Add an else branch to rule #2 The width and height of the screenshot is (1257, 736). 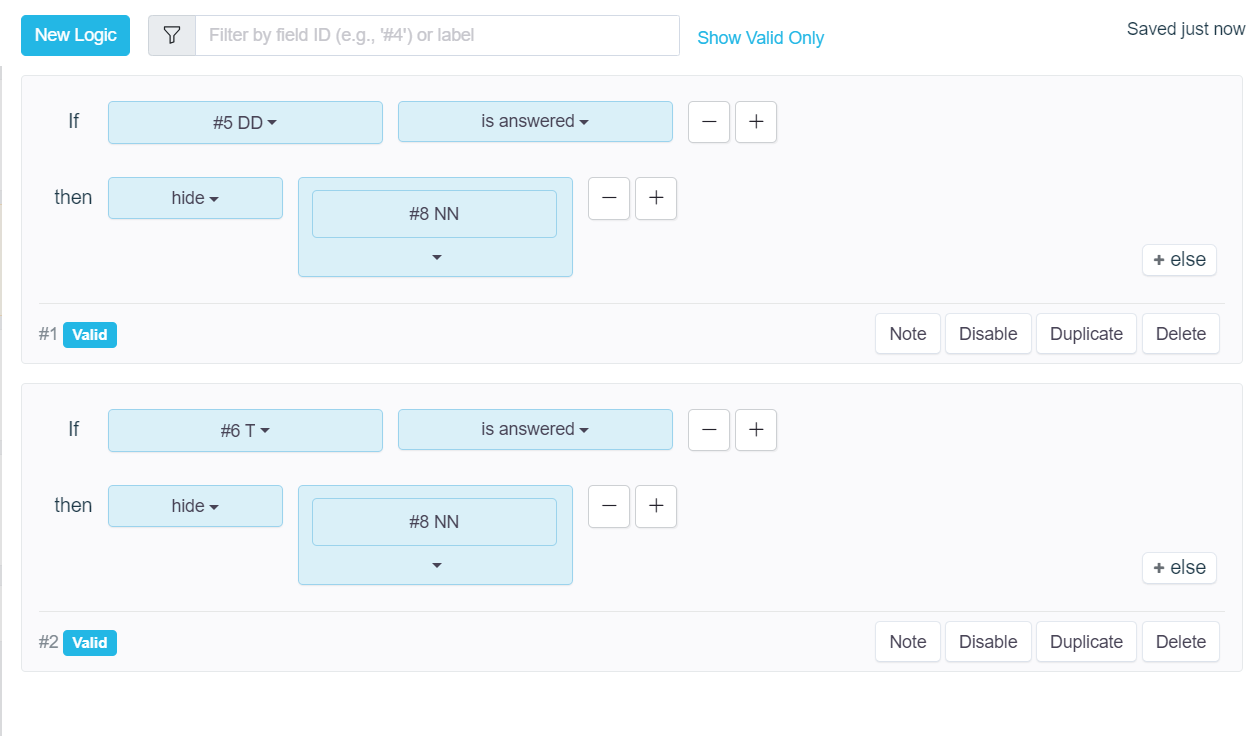click(1179, 568)
